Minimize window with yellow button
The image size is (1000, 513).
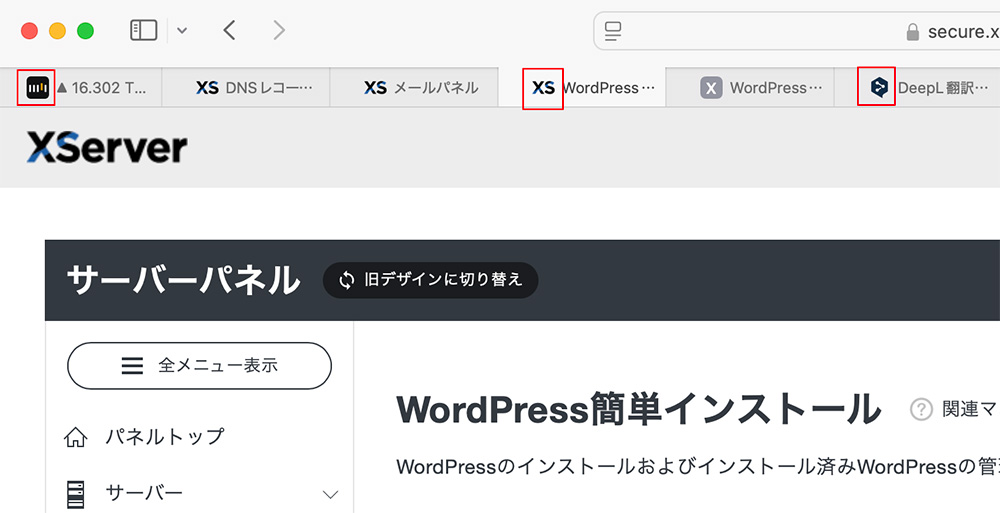[57, 31]
